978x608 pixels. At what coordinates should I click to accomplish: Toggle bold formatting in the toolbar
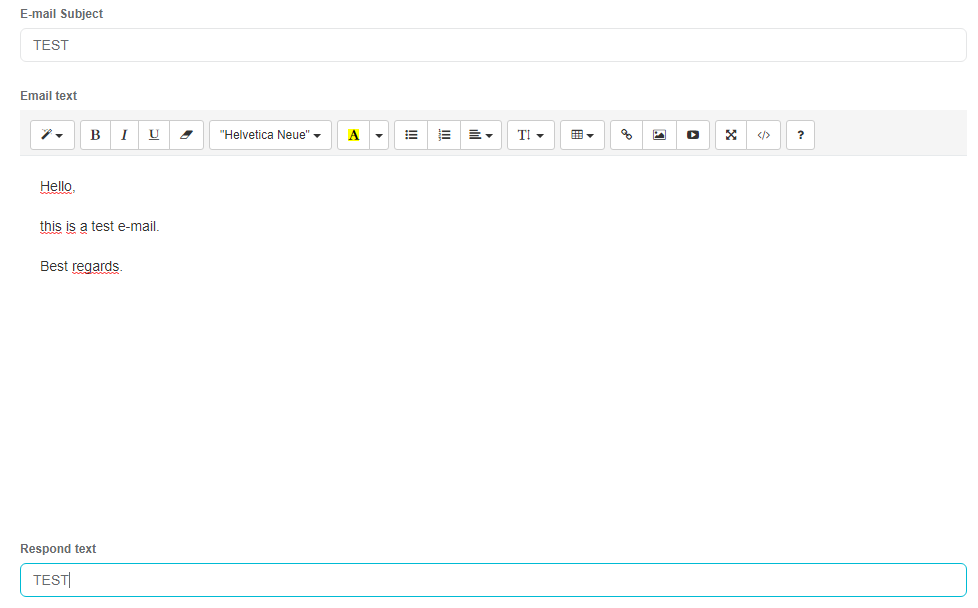95,135
